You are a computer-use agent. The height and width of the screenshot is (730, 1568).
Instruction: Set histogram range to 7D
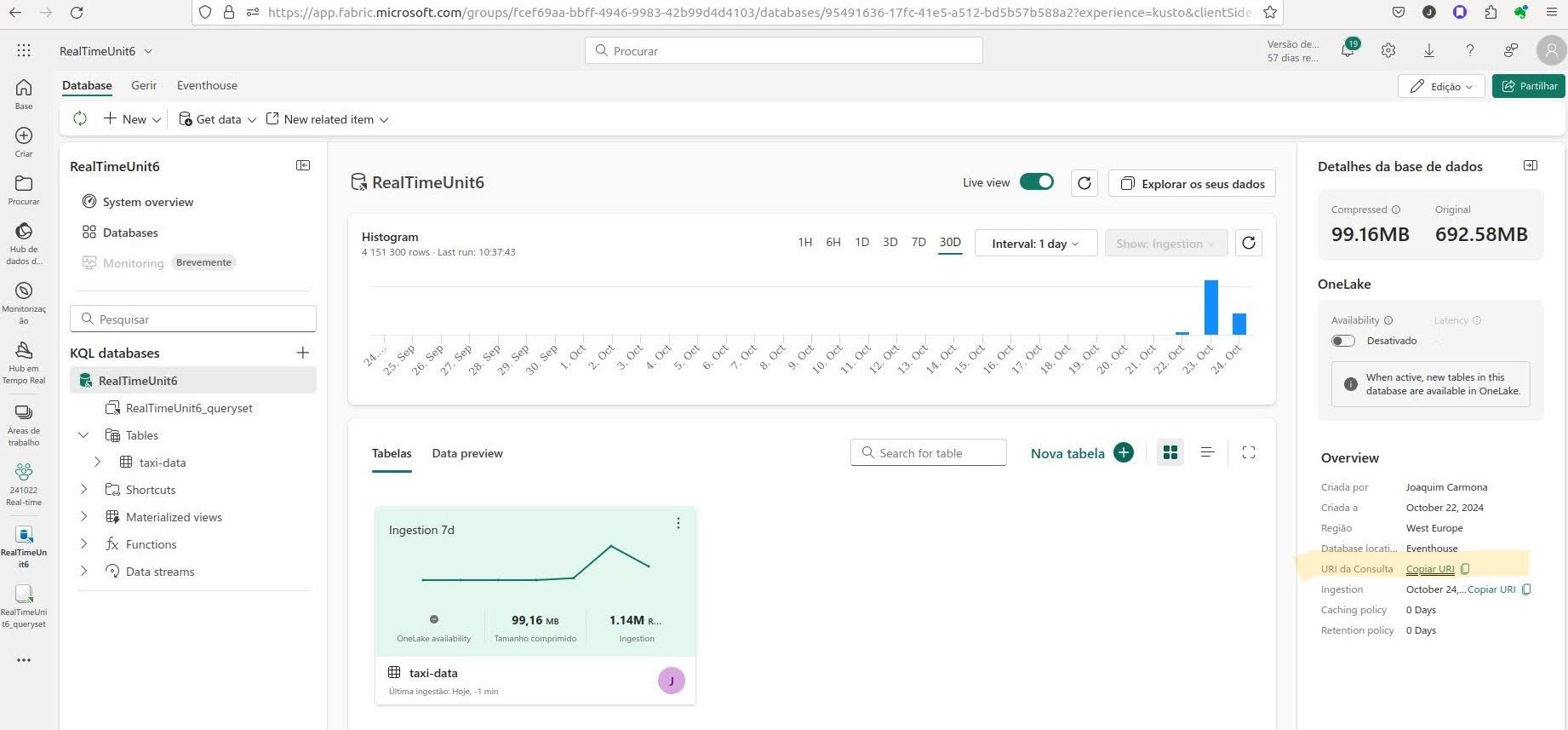[918, 243]
